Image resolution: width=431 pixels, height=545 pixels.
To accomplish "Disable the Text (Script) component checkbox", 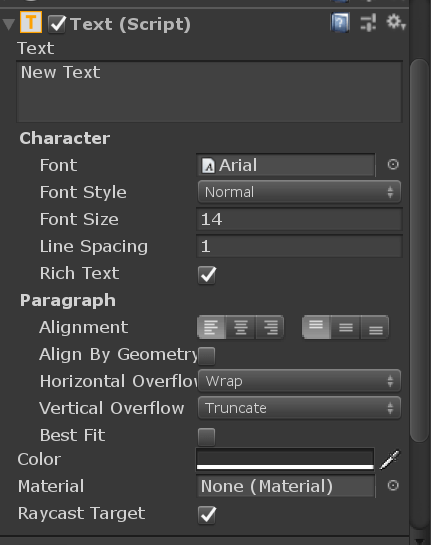I will click(x=57, y=24).
